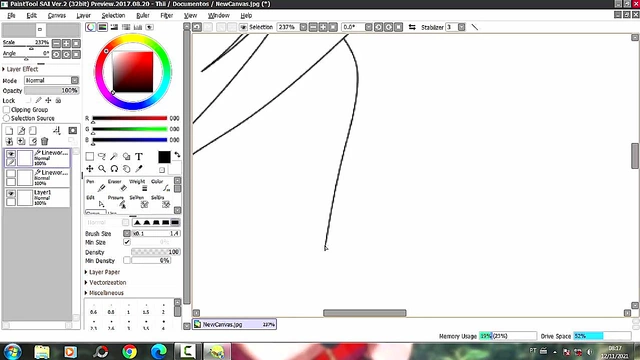Screen dimensions: 640x360
Task: Select the Pen linework tool
Action: click(96, 185)
